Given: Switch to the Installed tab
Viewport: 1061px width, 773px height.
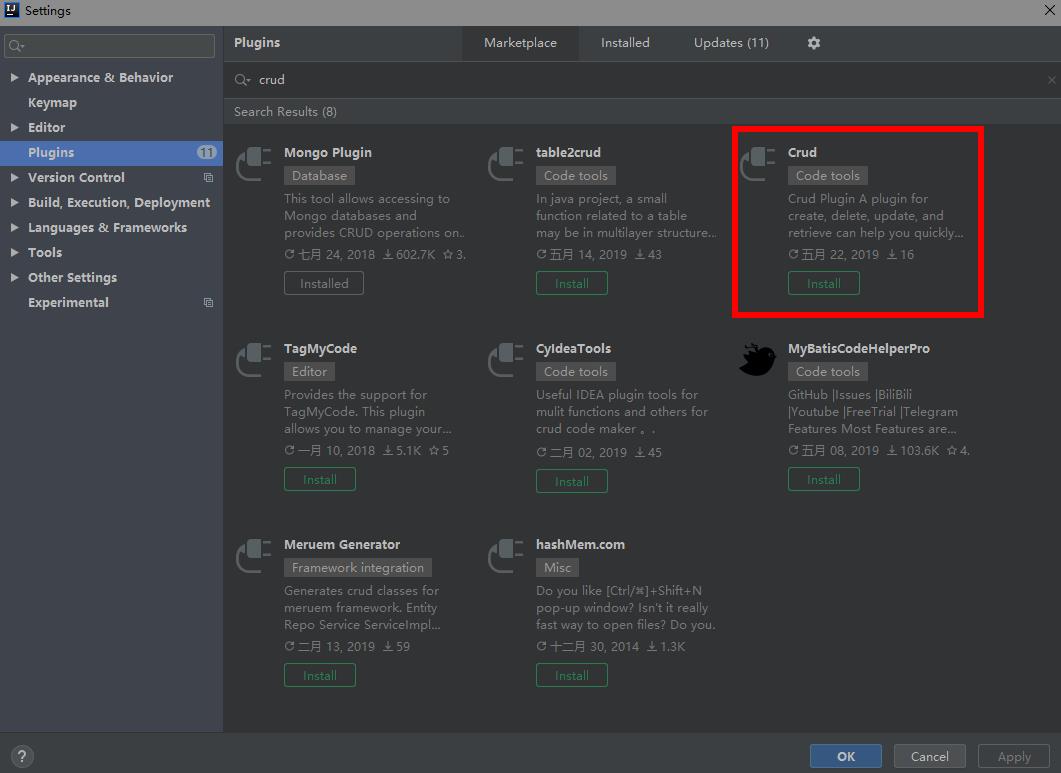Looking at the screenshot, I should pos(625,43).
